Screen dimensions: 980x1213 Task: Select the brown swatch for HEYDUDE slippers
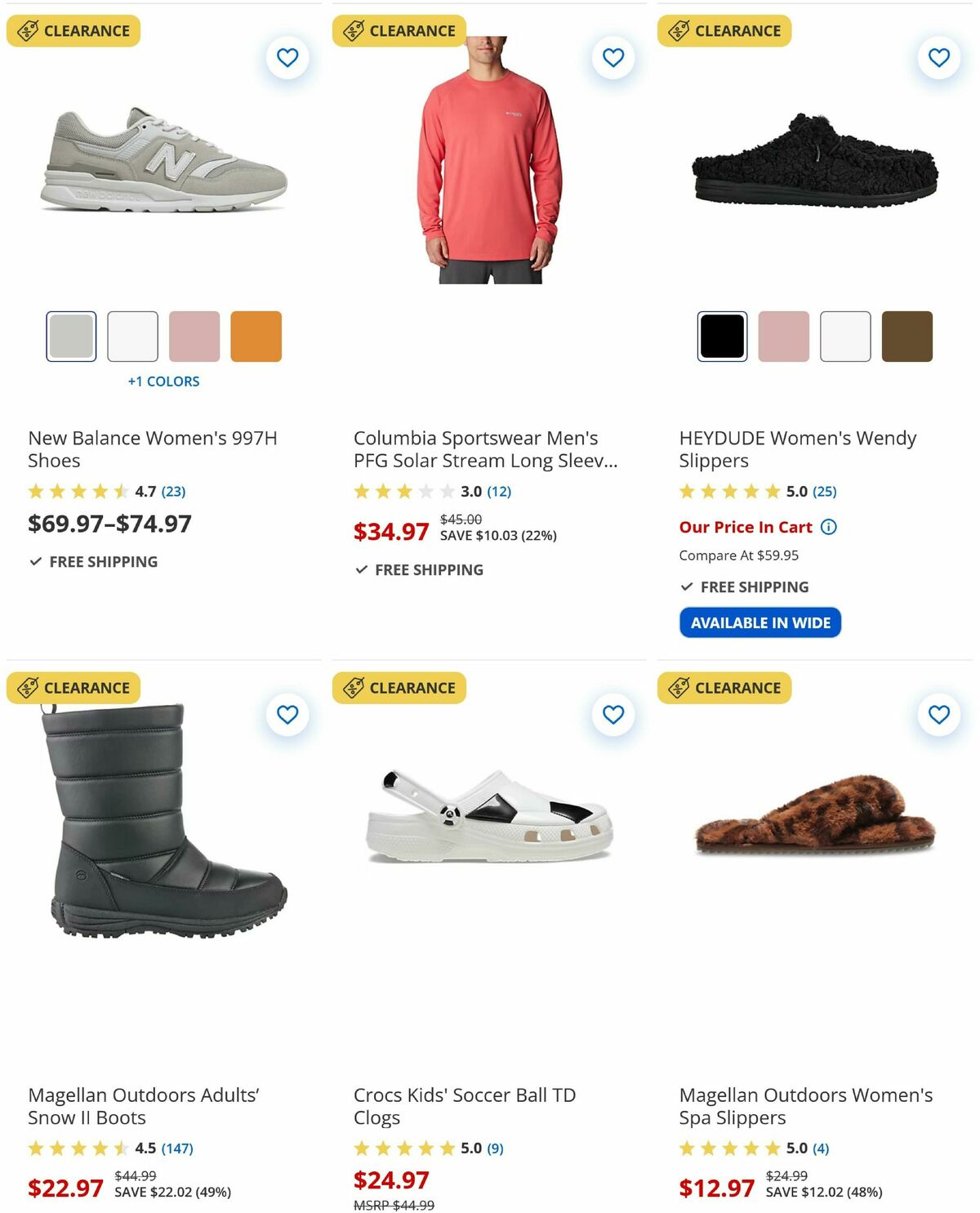[x=906, y=336]
